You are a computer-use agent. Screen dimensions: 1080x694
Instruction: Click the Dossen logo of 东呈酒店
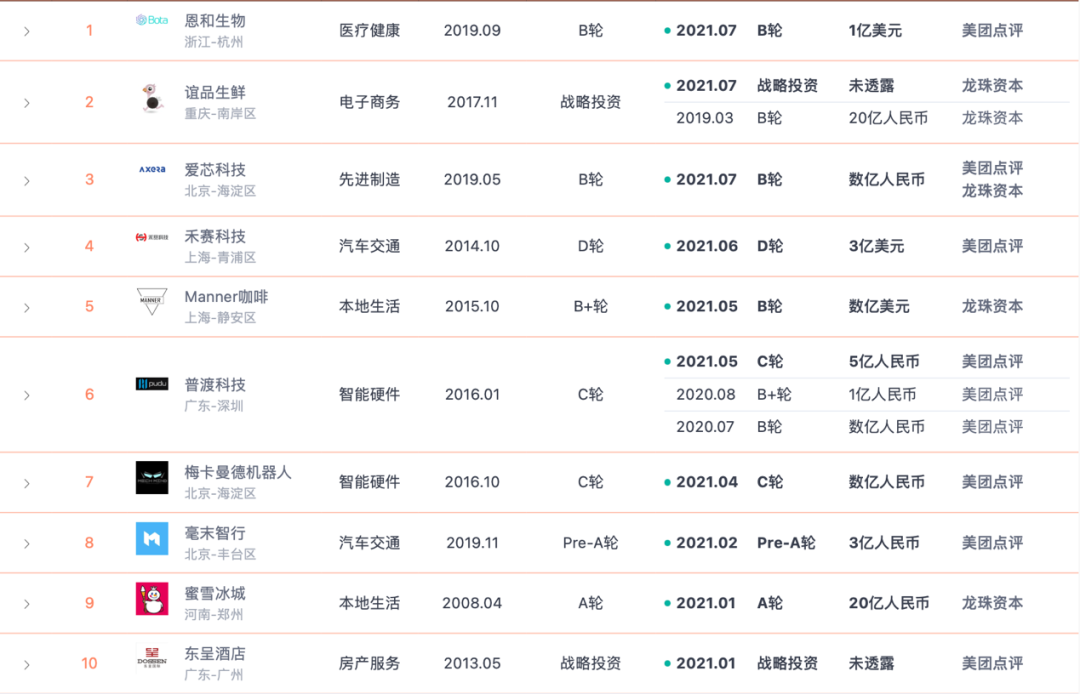tap(152, 656)
